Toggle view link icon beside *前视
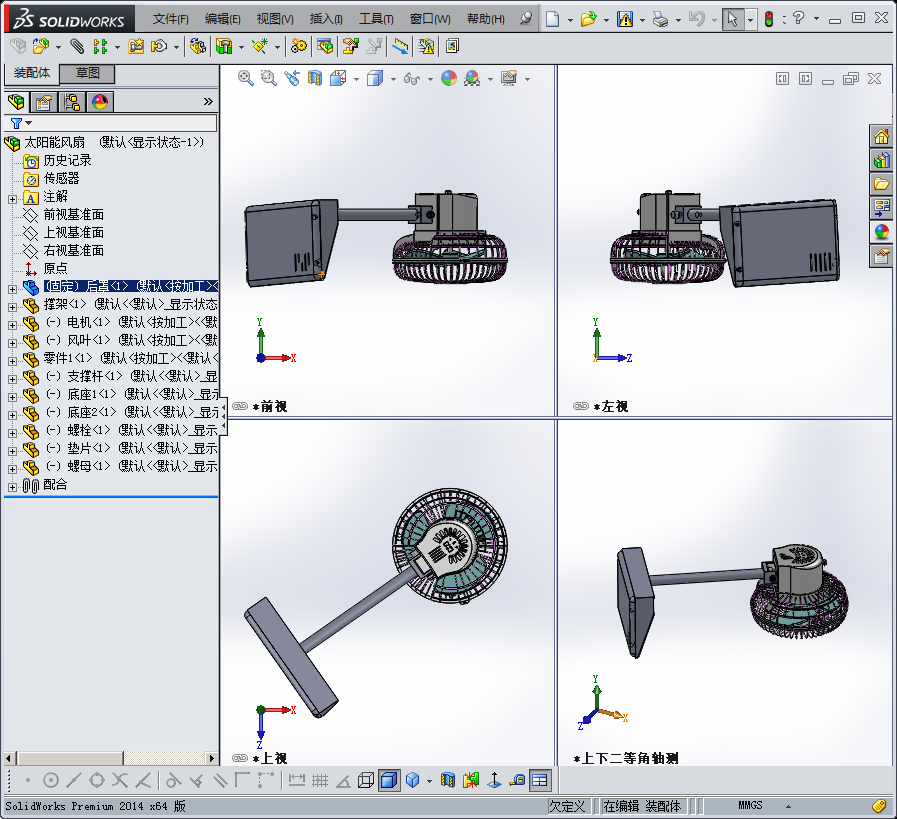The width and height of the screenshot is (897, 819). point(240,407)
